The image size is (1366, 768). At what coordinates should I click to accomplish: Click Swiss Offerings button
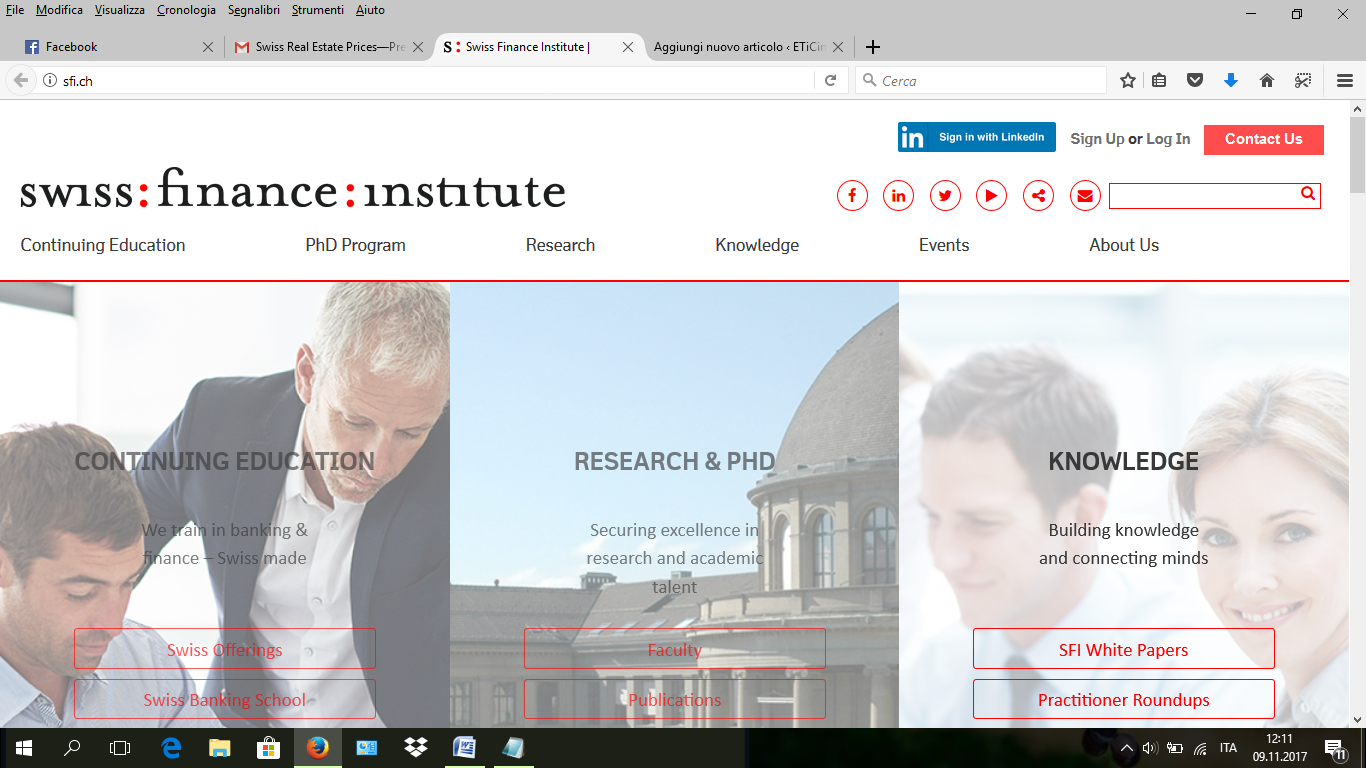coord(225,649)
